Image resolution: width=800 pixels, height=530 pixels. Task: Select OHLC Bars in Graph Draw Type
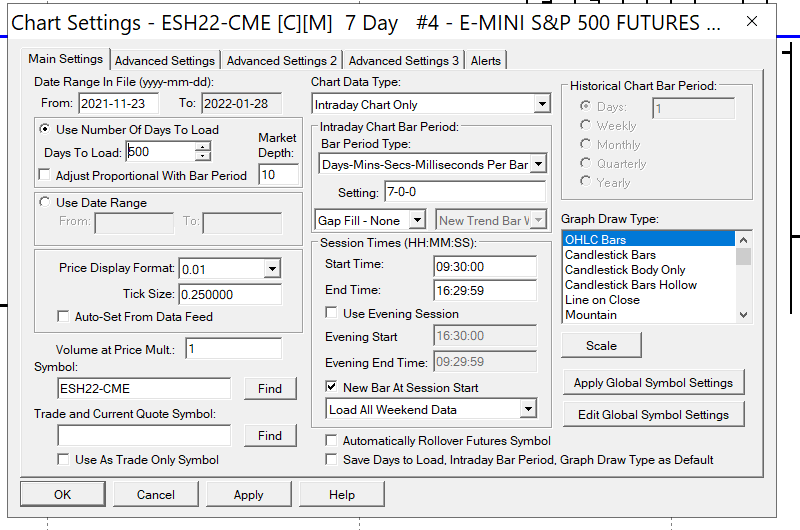tap(649, 239)
